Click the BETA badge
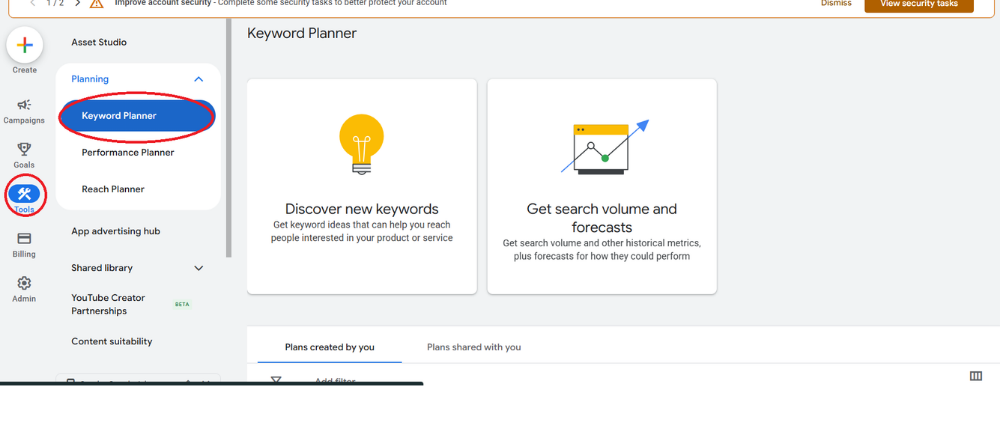1000x434 pixels. (x=182, y=305)
